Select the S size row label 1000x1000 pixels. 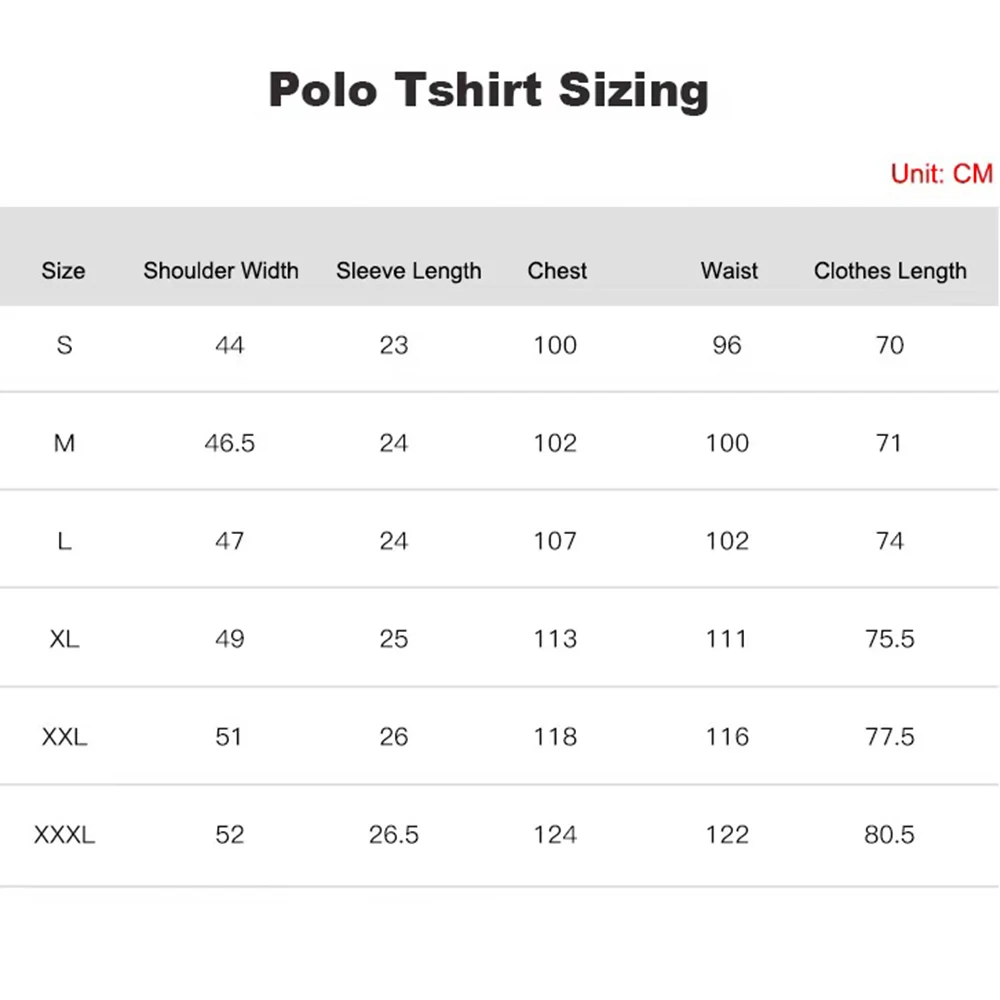point(64,346)
